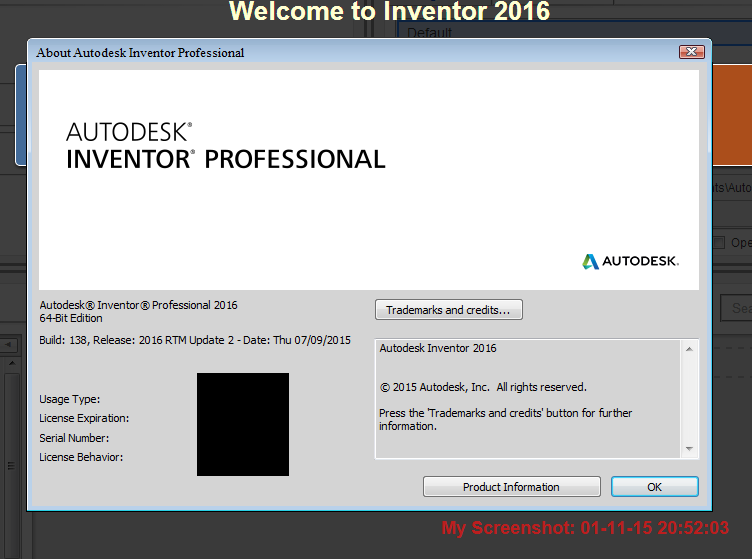Click the '© 2015 Autodesk, Inc.' copyright line

pos(483,387)
